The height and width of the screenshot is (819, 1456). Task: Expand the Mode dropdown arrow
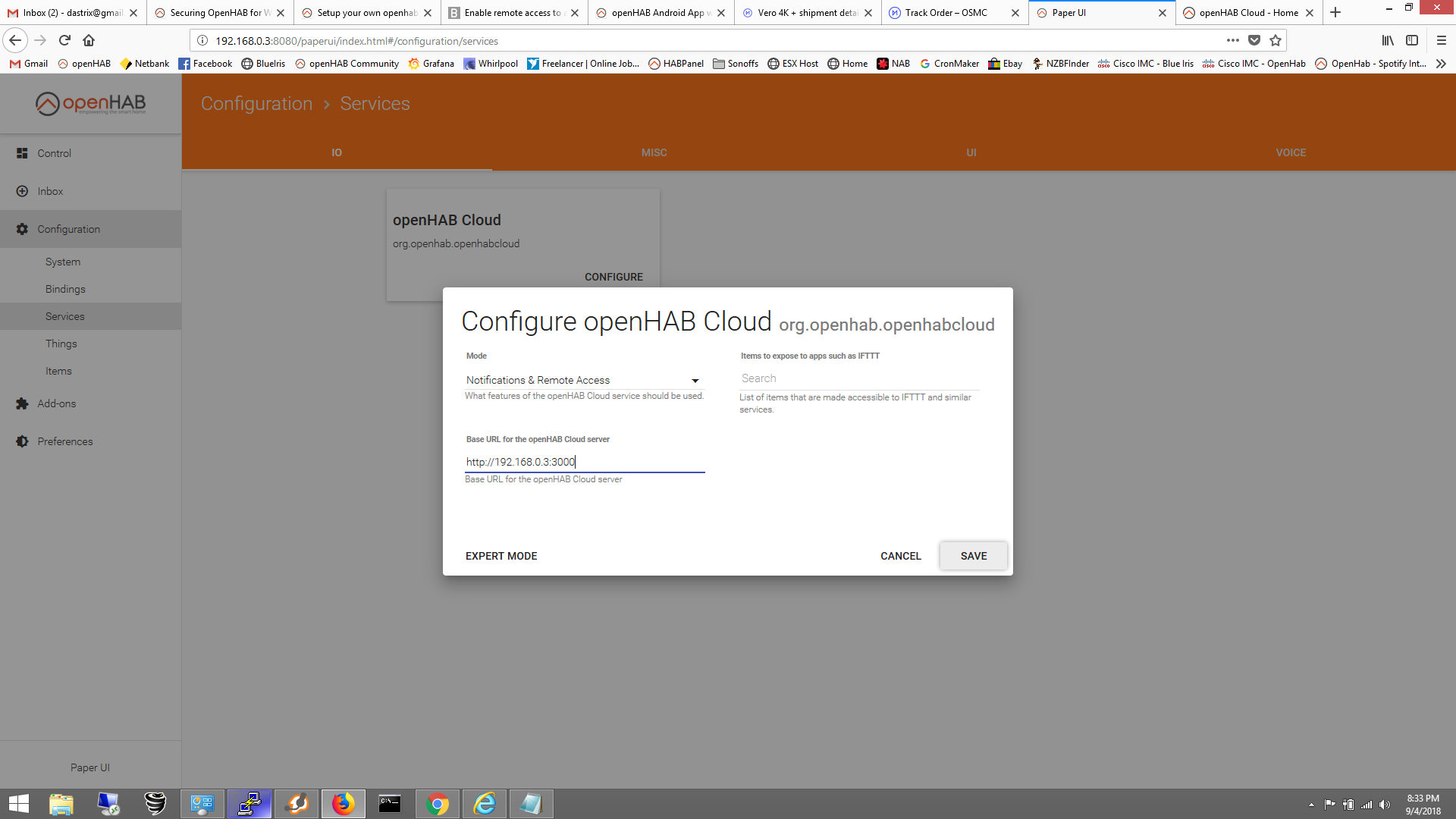(695, 381)
